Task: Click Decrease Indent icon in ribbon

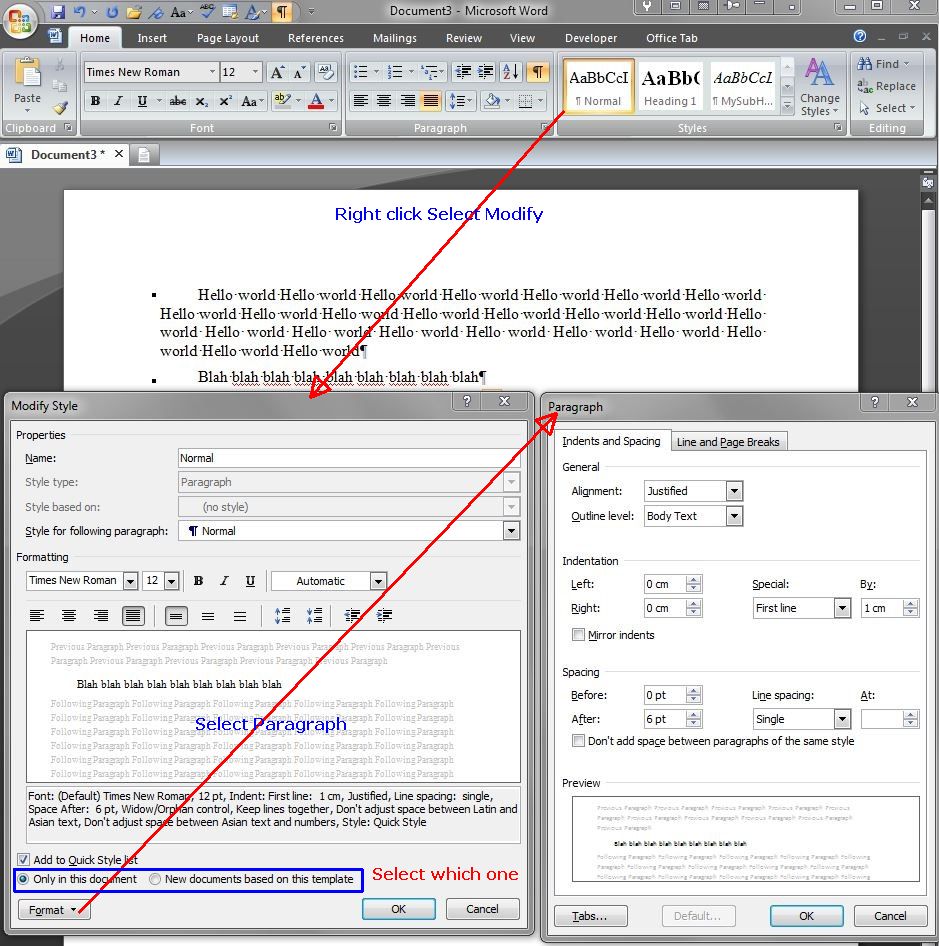Action: click(463, 72)
